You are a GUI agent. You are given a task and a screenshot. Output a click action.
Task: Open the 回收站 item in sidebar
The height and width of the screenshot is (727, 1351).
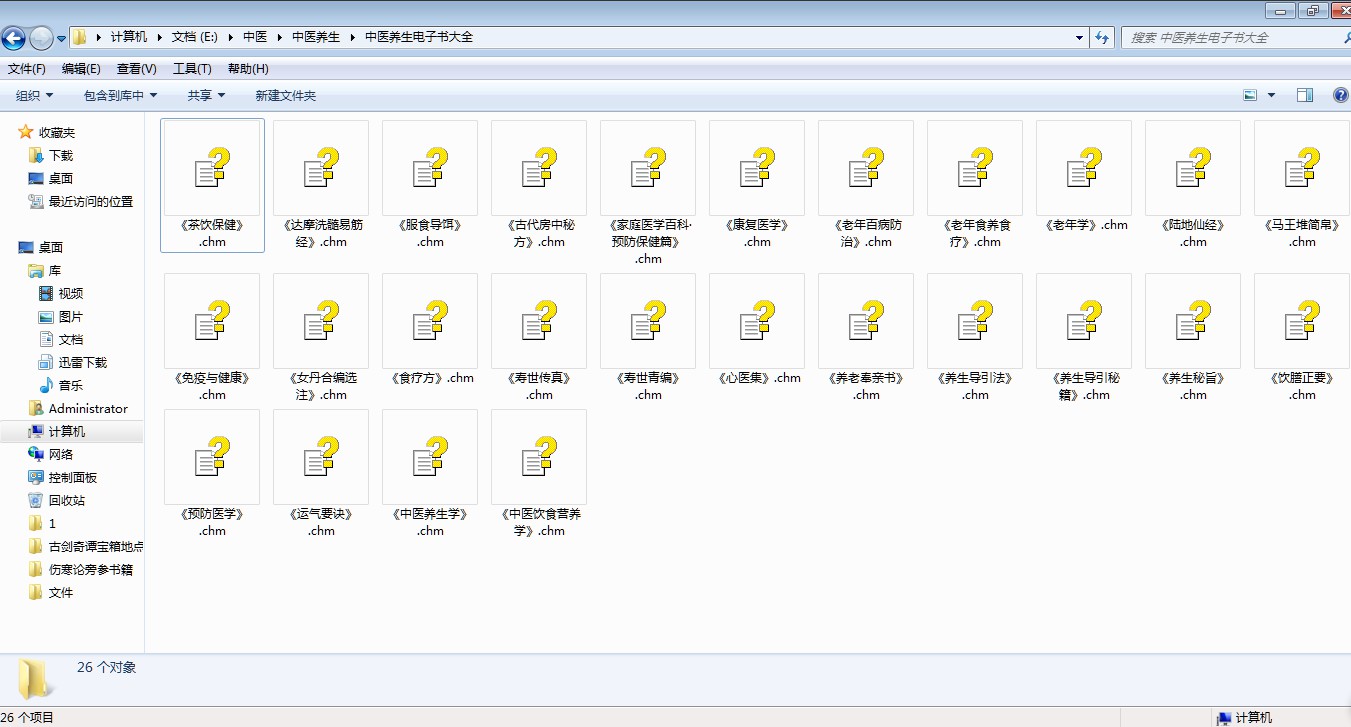click(x=67, y=500)
